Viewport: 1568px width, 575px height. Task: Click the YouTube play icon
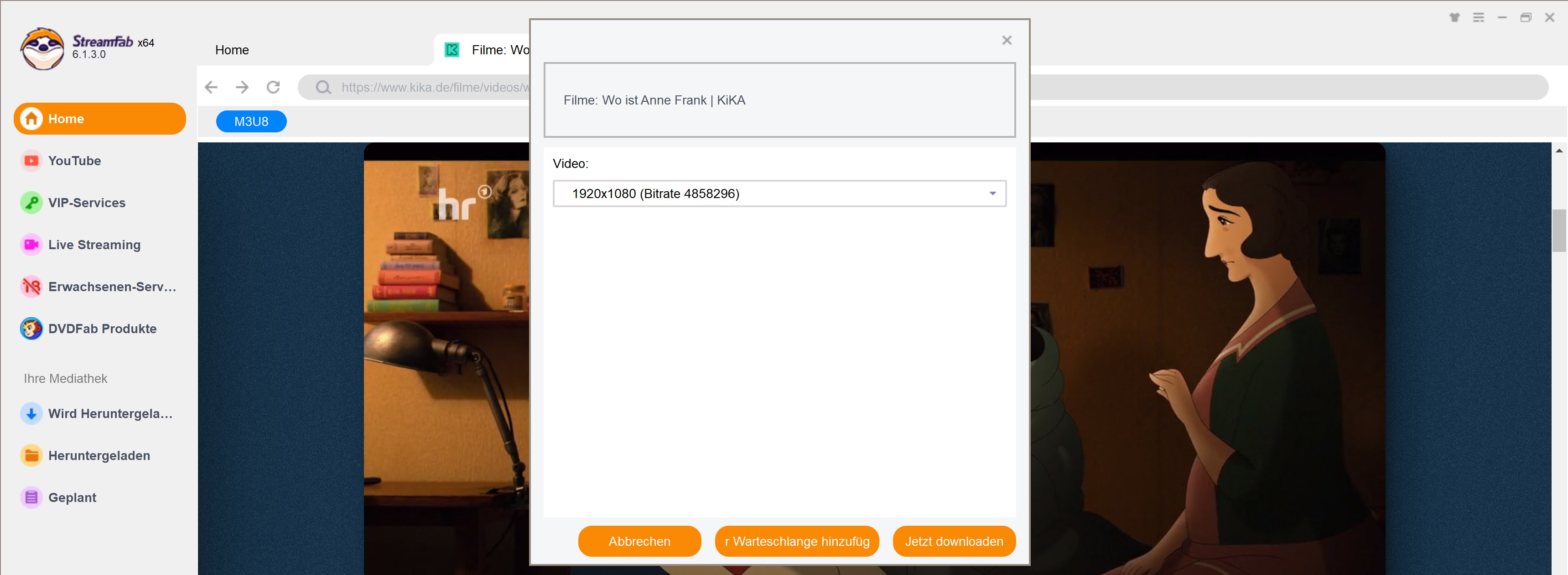pyautogui.click(x=31, y=161)
